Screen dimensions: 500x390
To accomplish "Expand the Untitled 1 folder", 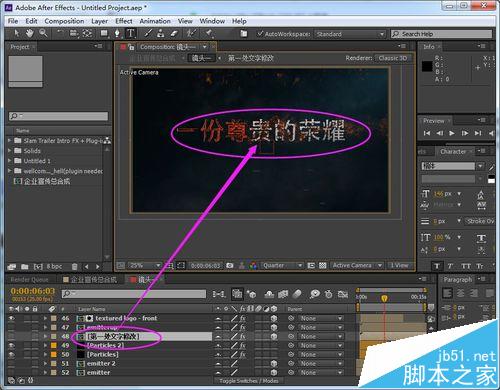I will click(x=10, y=161).
